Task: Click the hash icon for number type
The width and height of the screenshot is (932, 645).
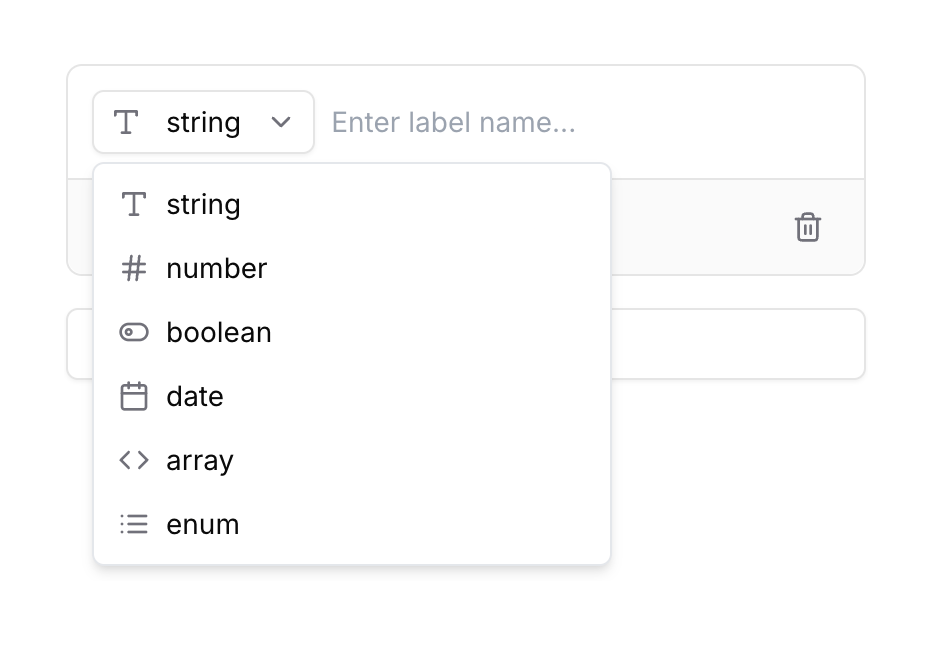Action: pos(133,268)
